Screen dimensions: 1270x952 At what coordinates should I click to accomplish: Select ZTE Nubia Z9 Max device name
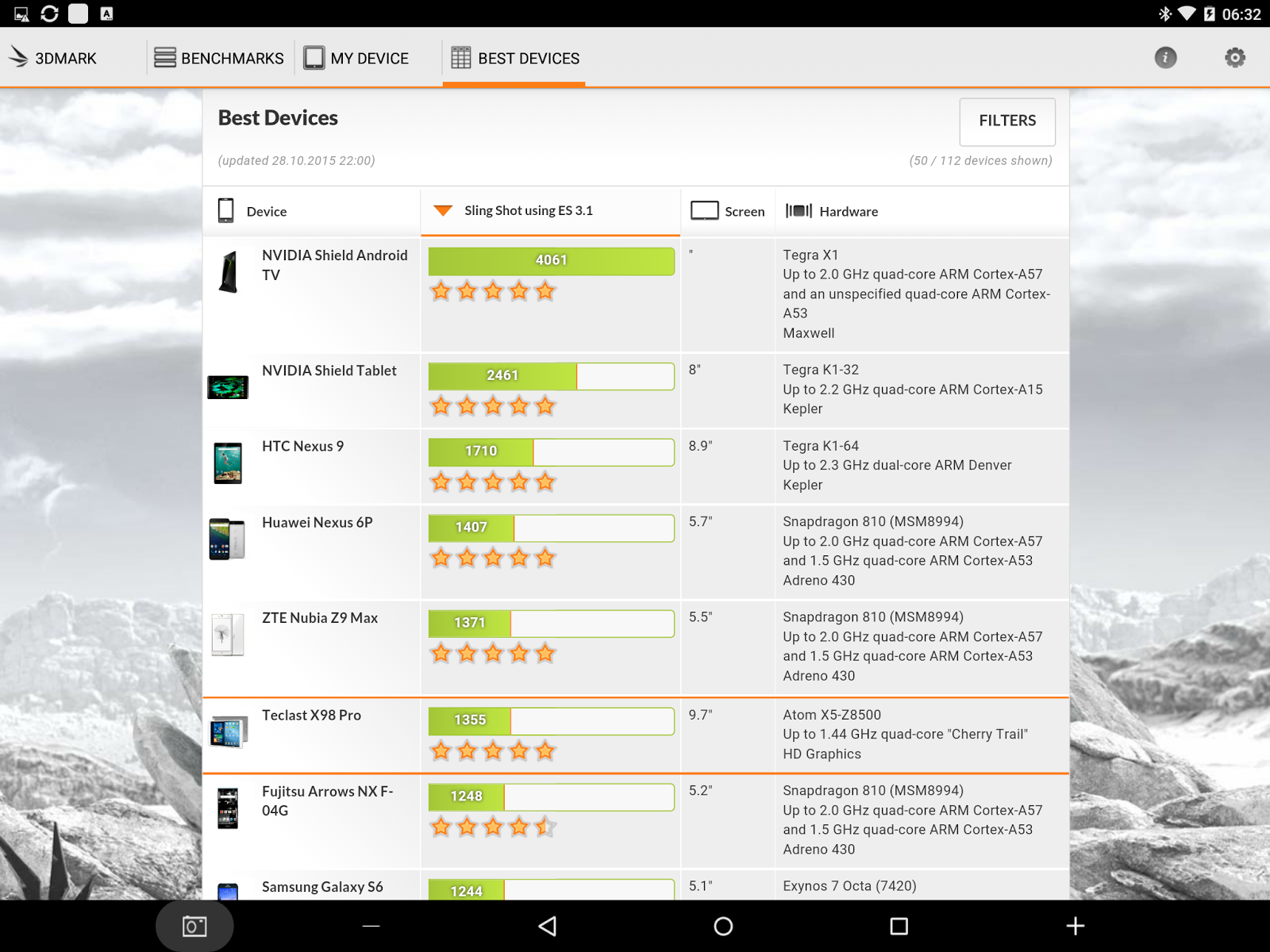320,618
